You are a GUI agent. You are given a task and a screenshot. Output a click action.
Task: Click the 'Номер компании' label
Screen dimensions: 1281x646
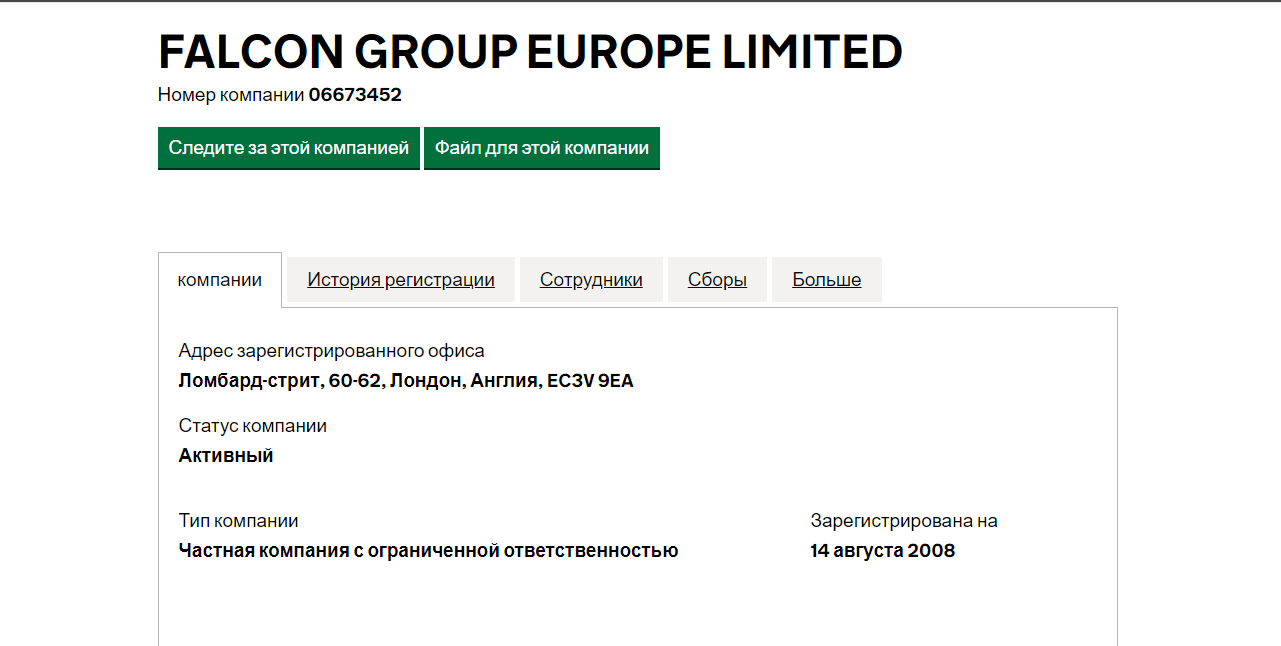231,95
